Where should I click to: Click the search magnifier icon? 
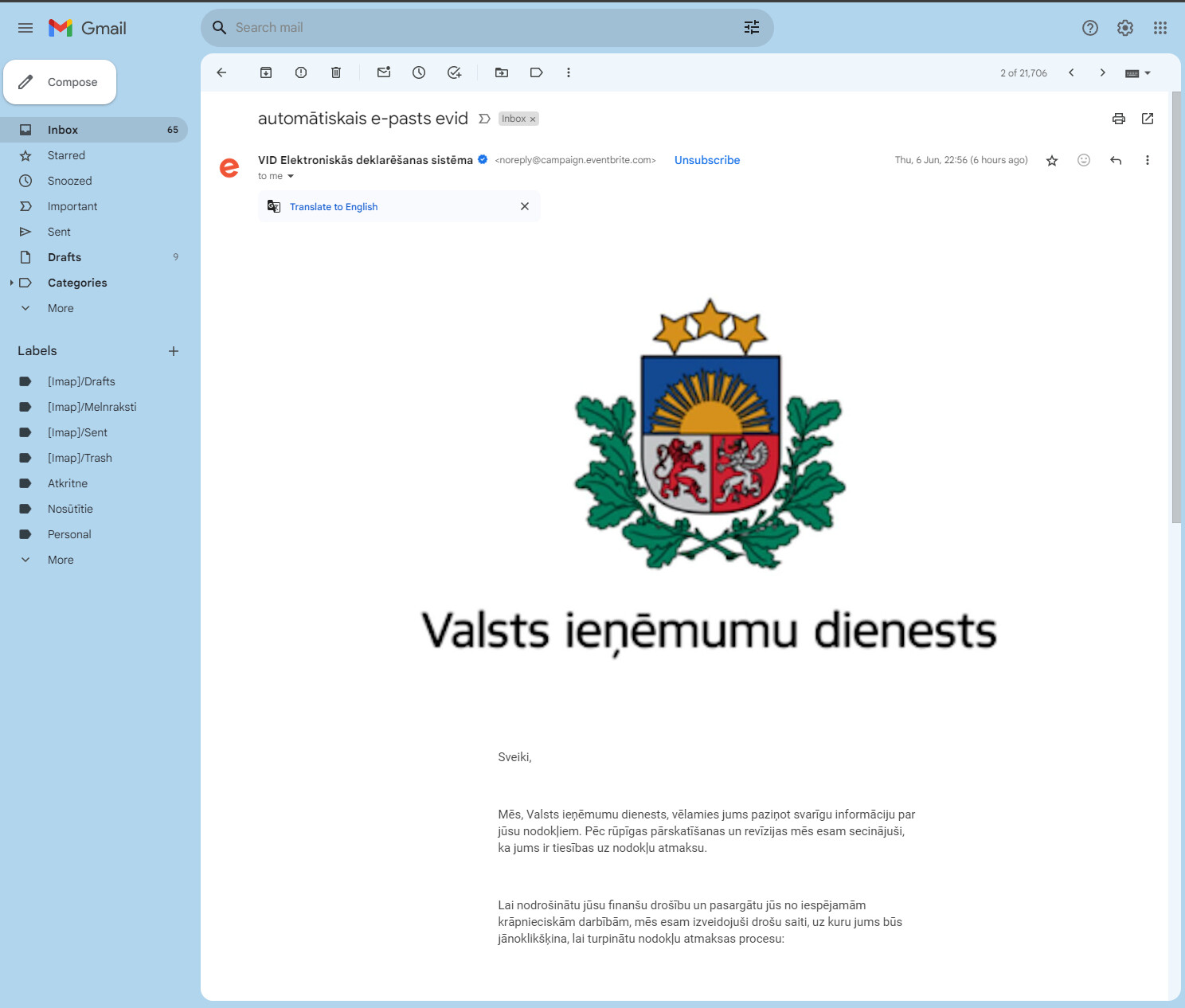220,28
